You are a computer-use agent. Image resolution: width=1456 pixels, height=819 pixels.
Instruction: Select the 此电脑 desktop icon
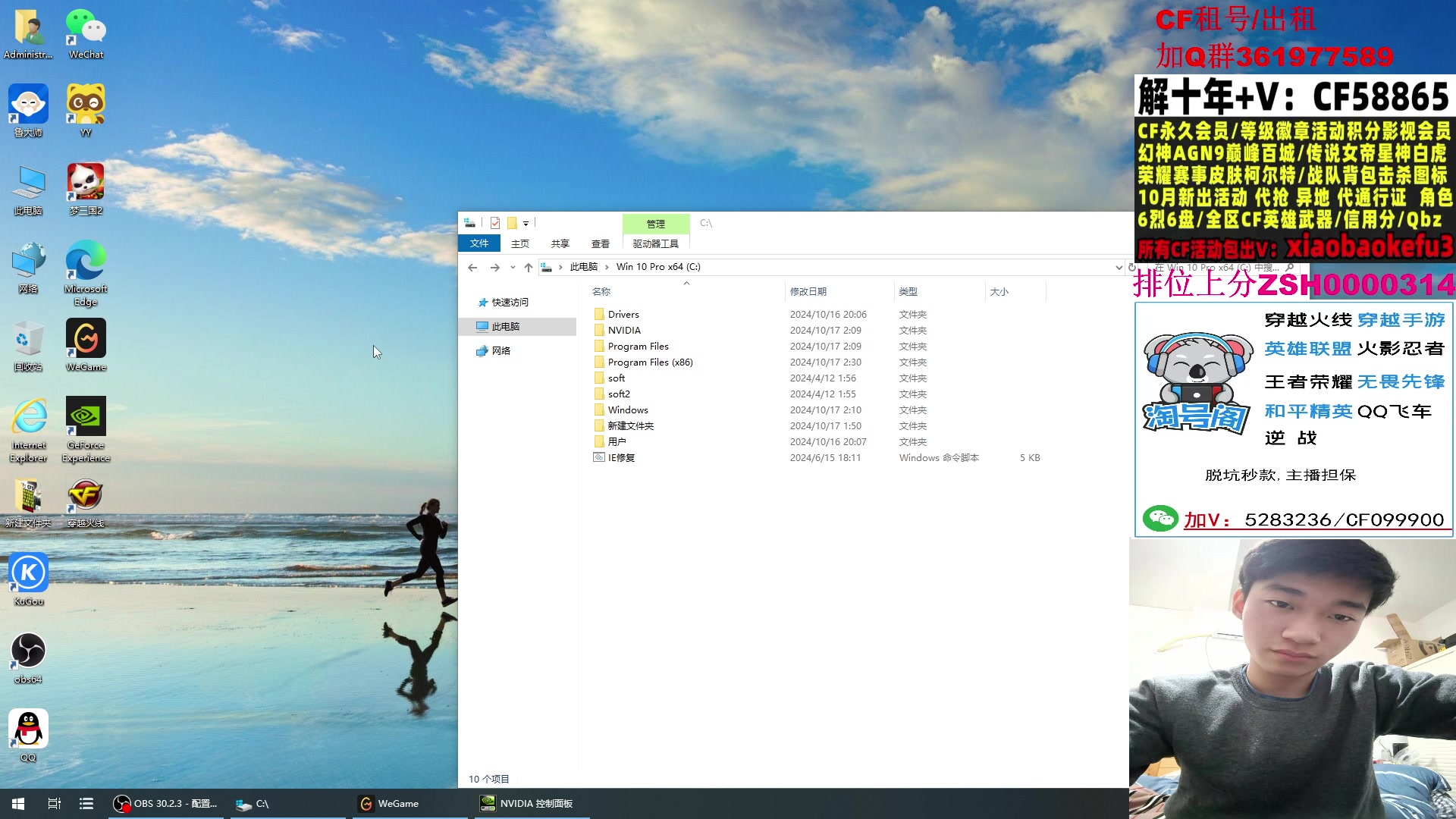click(x=28, y=190)
